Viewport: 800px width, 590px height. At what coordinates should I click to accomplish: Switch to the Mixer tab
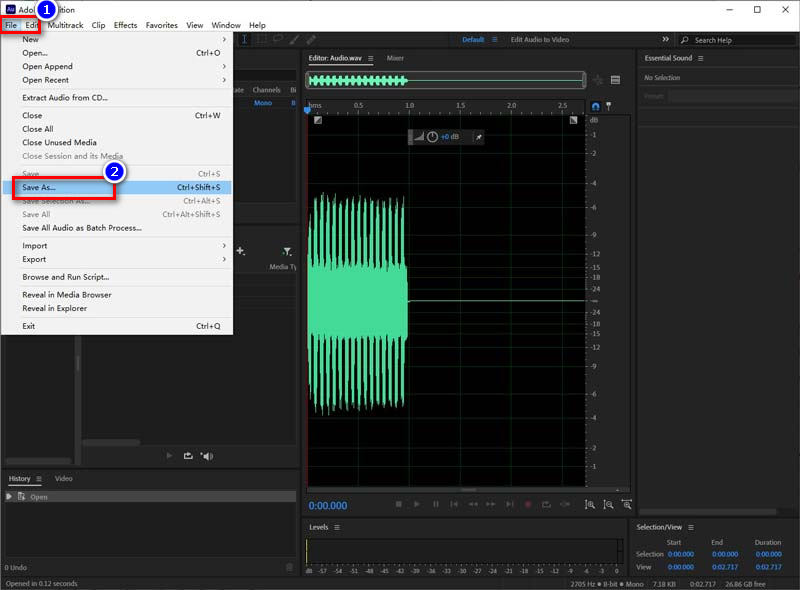pyautogui.click(x=395, y=58)
